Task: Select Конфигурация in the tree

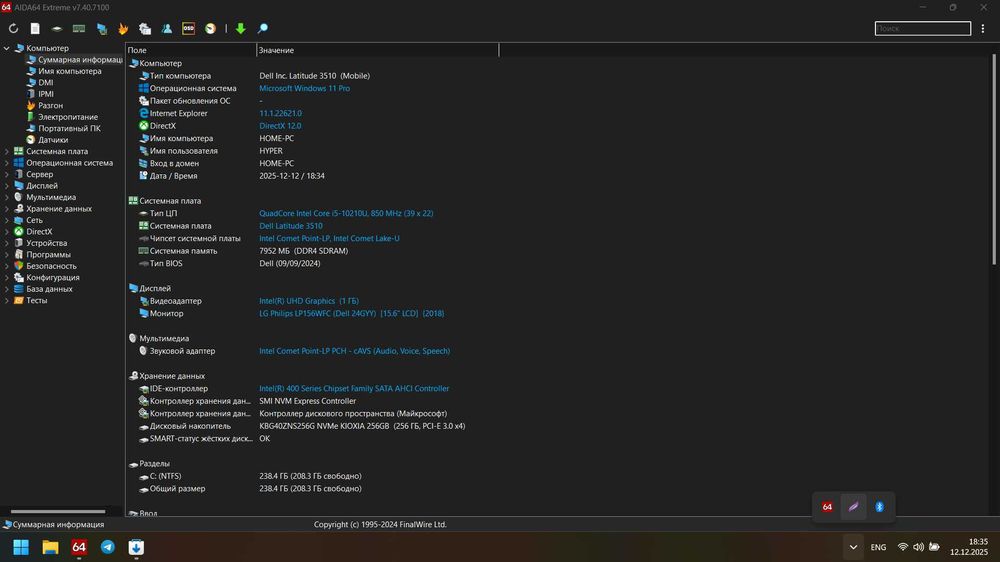Action: pyautogui.click(x=47, y=278)
